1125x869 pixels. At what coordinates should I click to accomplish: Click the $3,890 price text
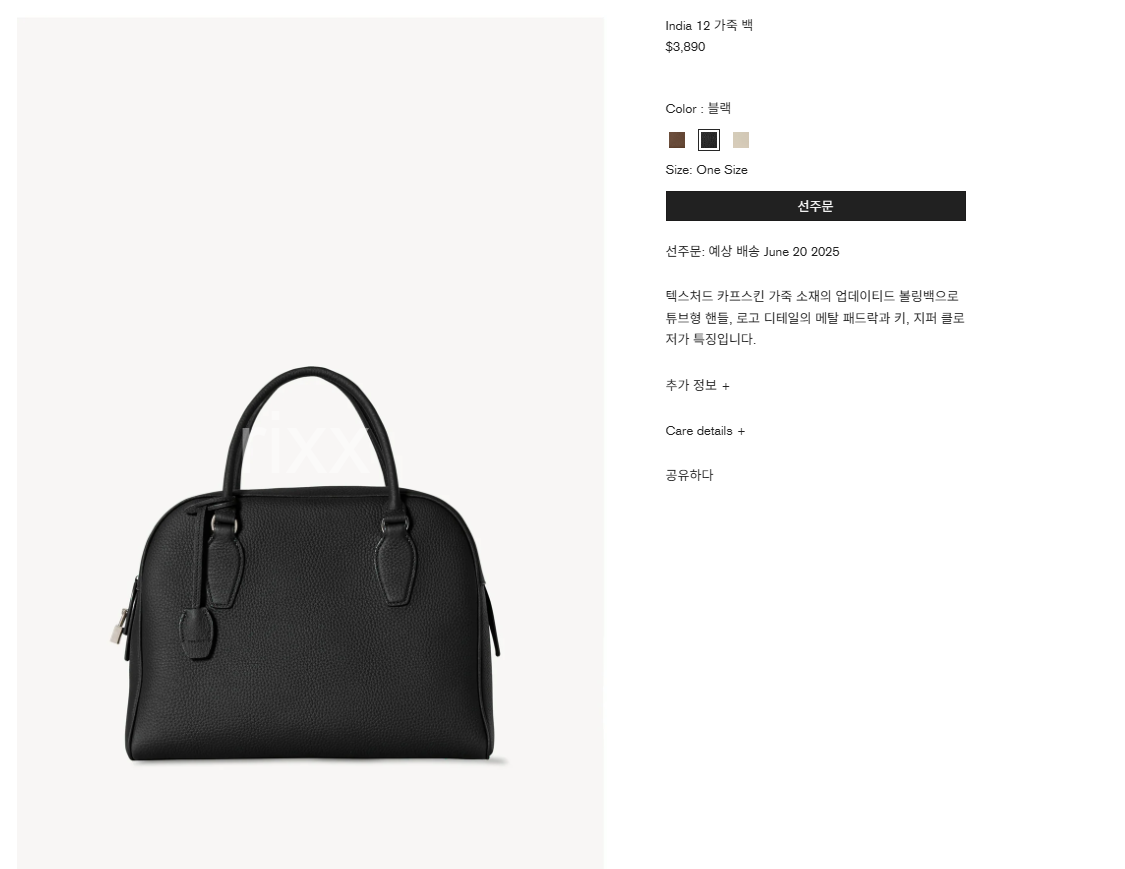coord(685,47)
